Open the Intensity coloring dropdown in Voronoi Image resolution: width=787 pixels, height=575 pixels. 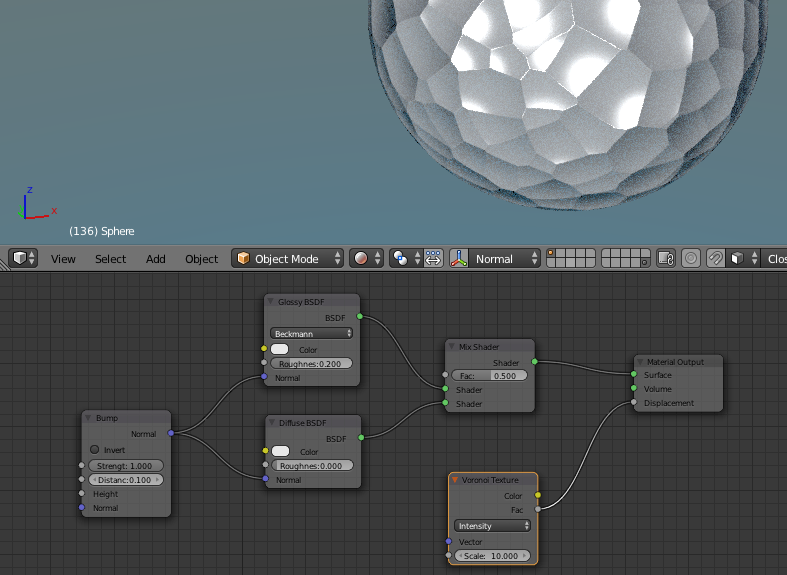[x=492, y=525]
